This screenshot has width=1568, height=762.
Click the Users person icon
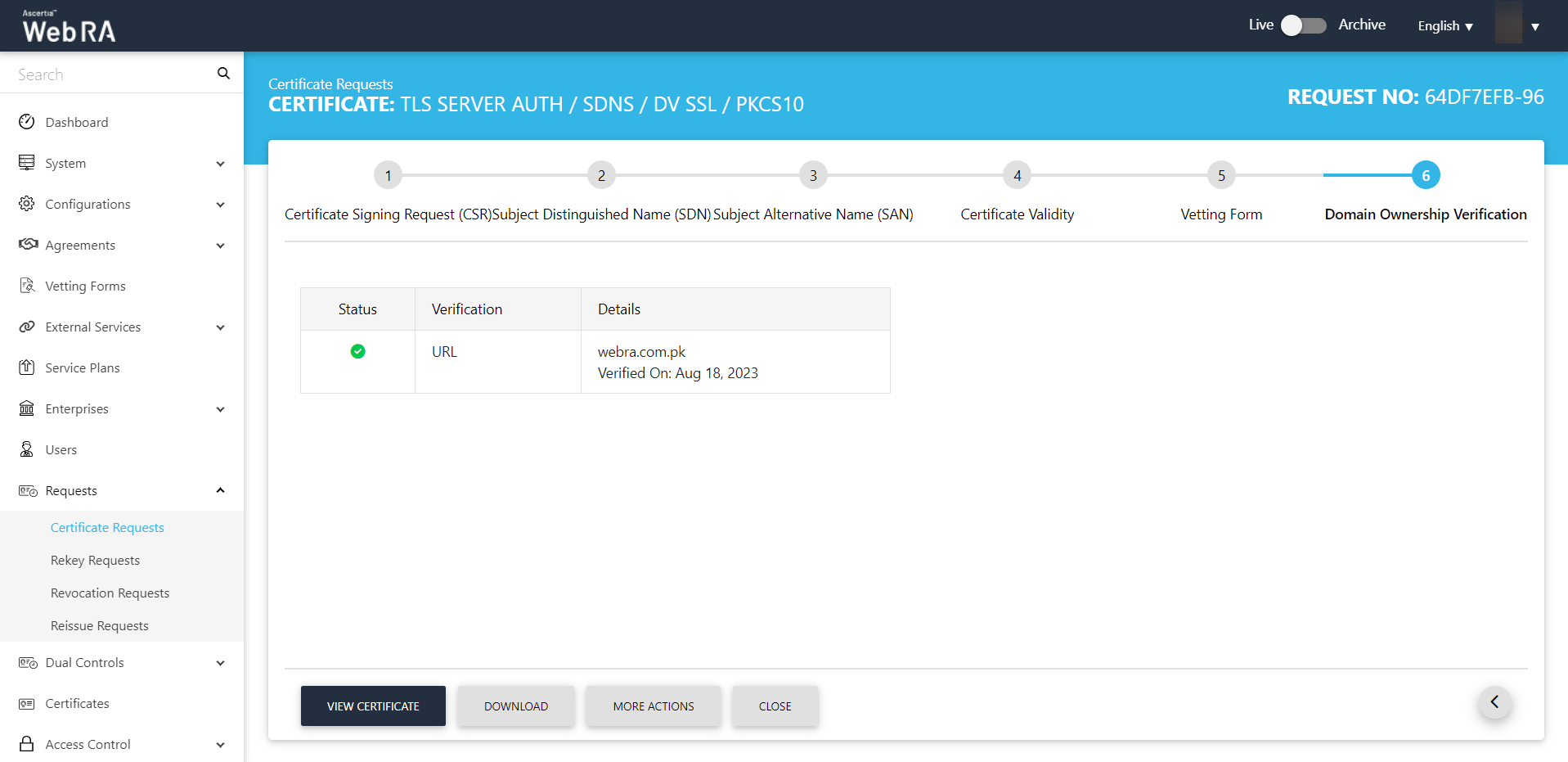pyautogui.click(x=27, y=449)
